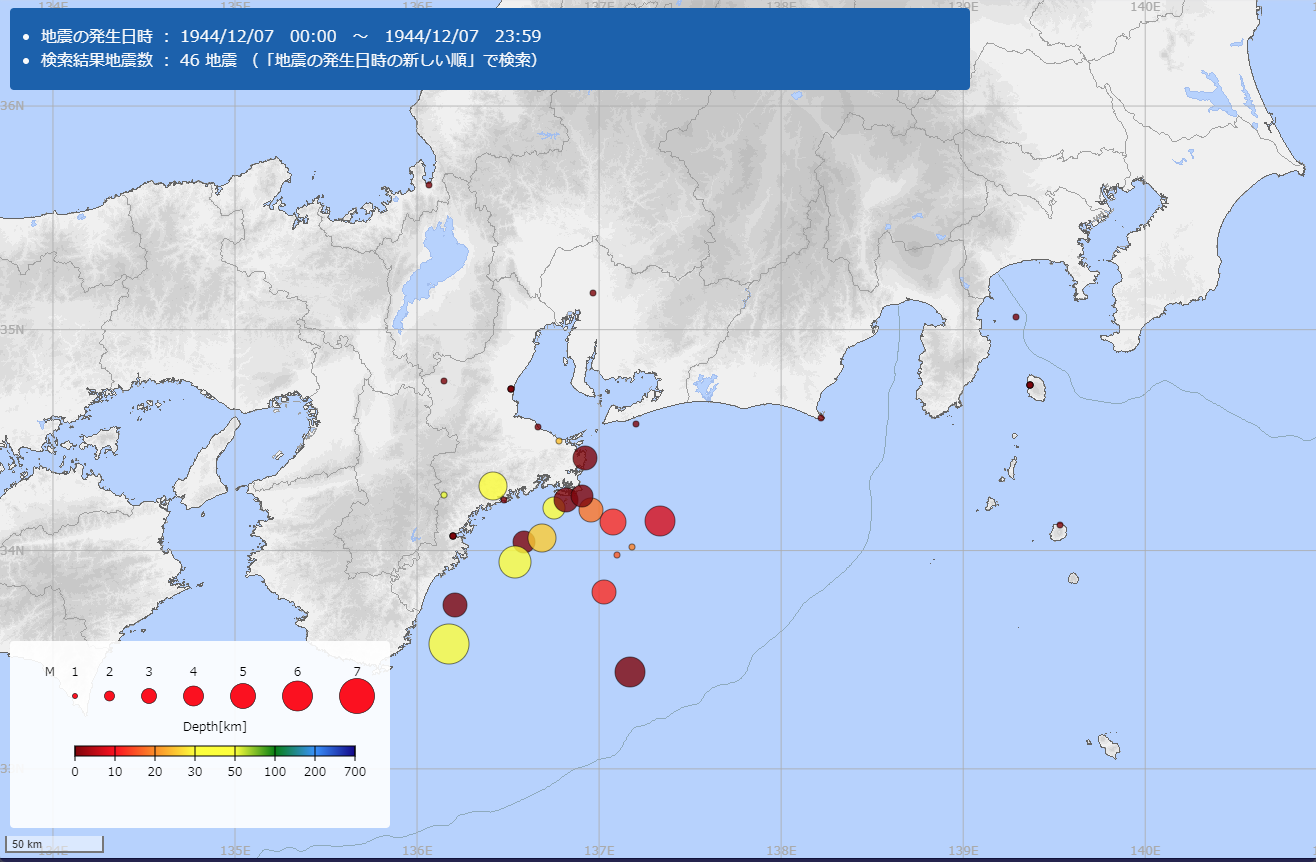The height and width of the screenshot is (862, 1316).
Task: Pick the orange 10-20 km depth segment
Action: [x=135, y=751]
